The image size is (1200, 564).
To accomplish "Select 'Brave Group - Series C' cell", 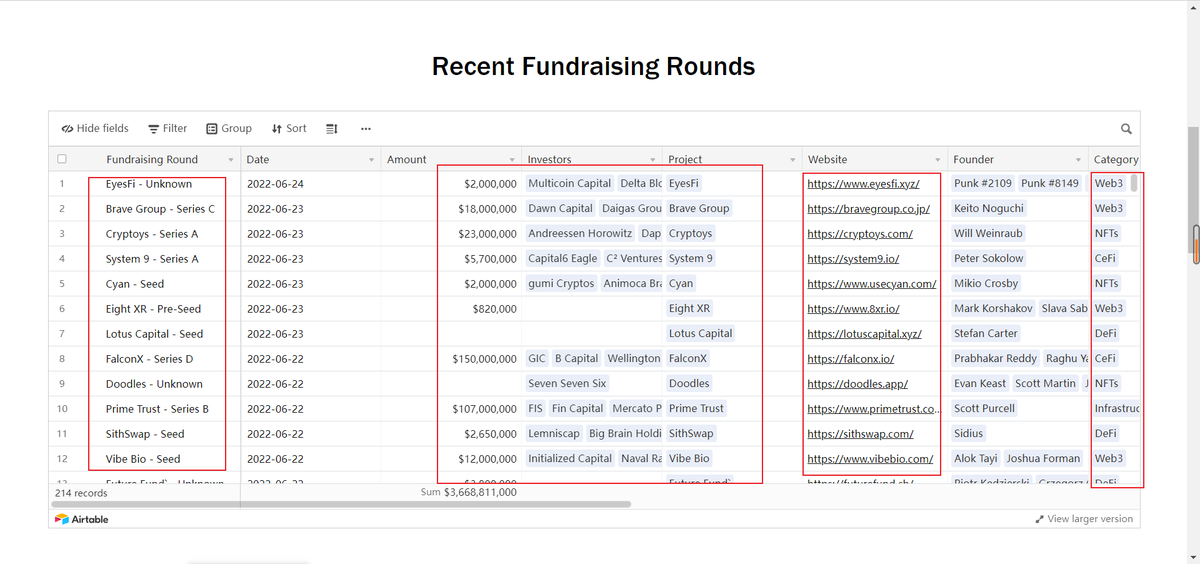I will tap(160, 209).
